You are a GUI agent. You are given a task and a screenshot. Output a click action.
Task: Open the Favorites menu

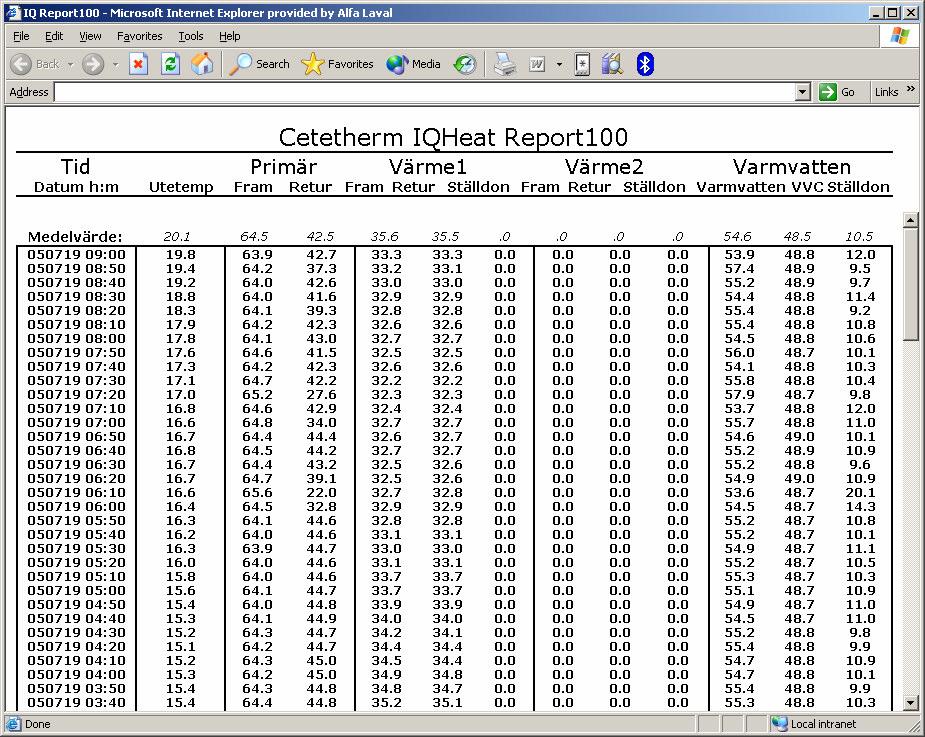click(x=140, y=36)
